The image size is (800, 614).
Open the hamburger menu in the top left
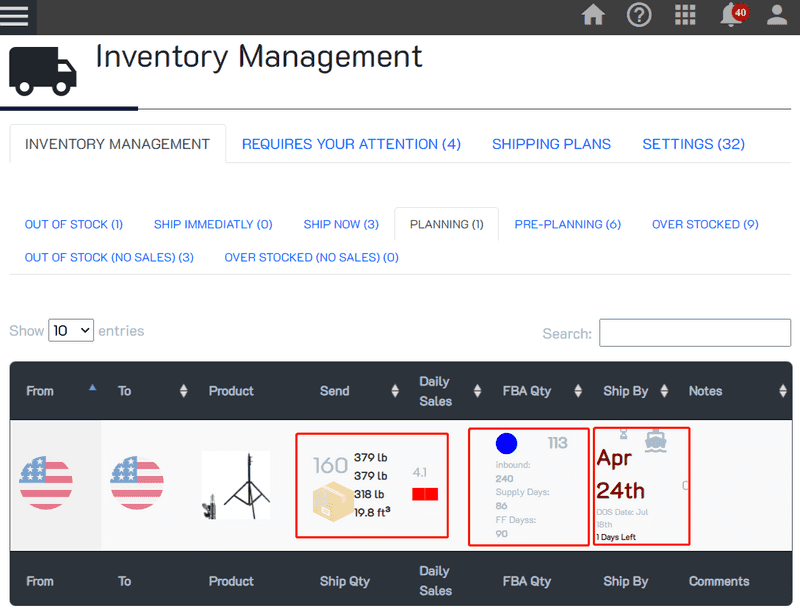coord(15,15)
